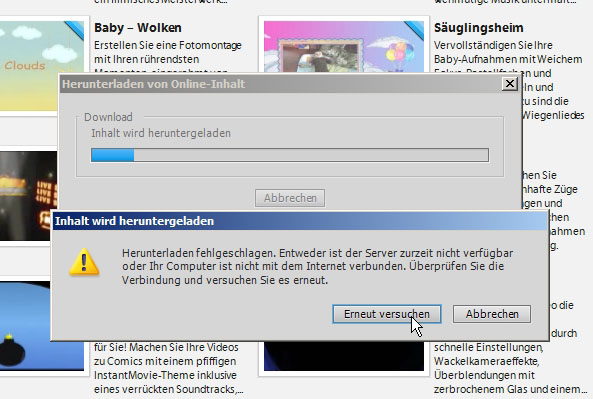Click the blue ribbon on the Clouds thumbnail

coord(75,30)
